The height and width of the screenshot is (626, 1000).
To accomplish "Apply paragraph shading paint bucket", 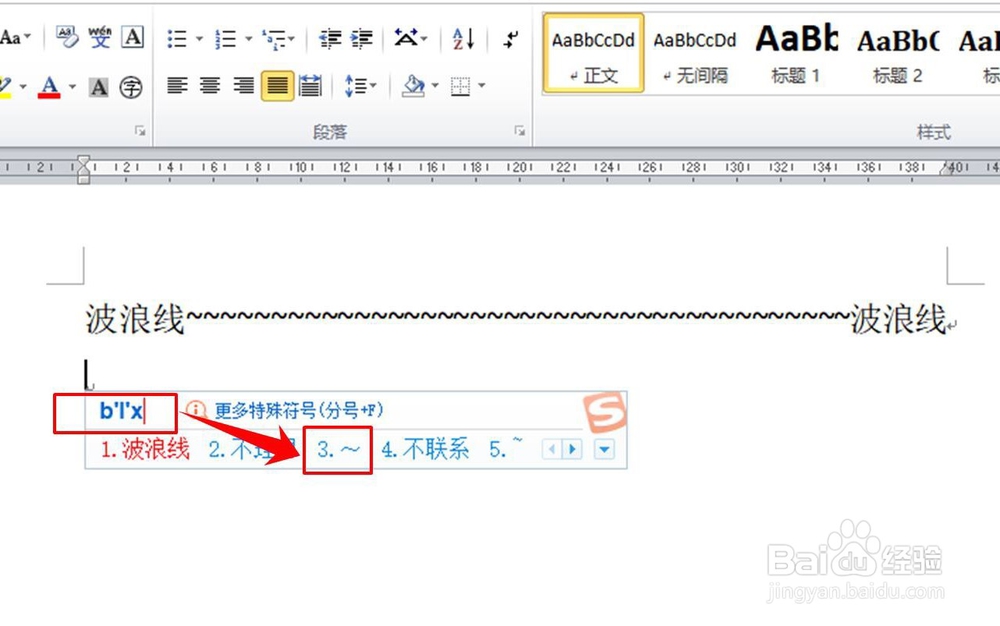I will pyautogui.click(x=413, y=85).
